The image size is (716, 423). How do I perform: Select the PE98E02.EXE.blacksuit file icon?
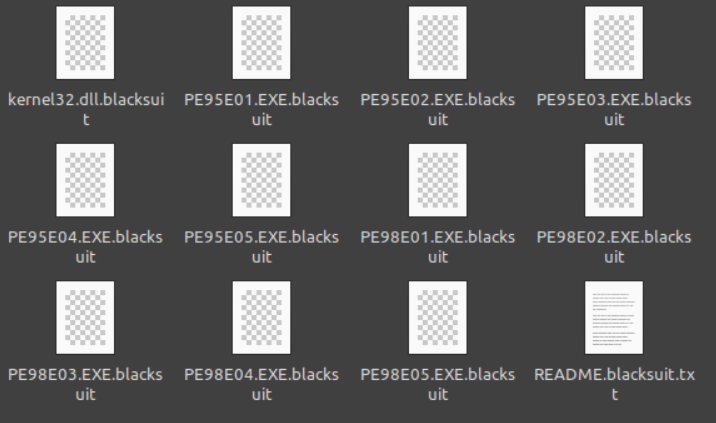[614, 180]
